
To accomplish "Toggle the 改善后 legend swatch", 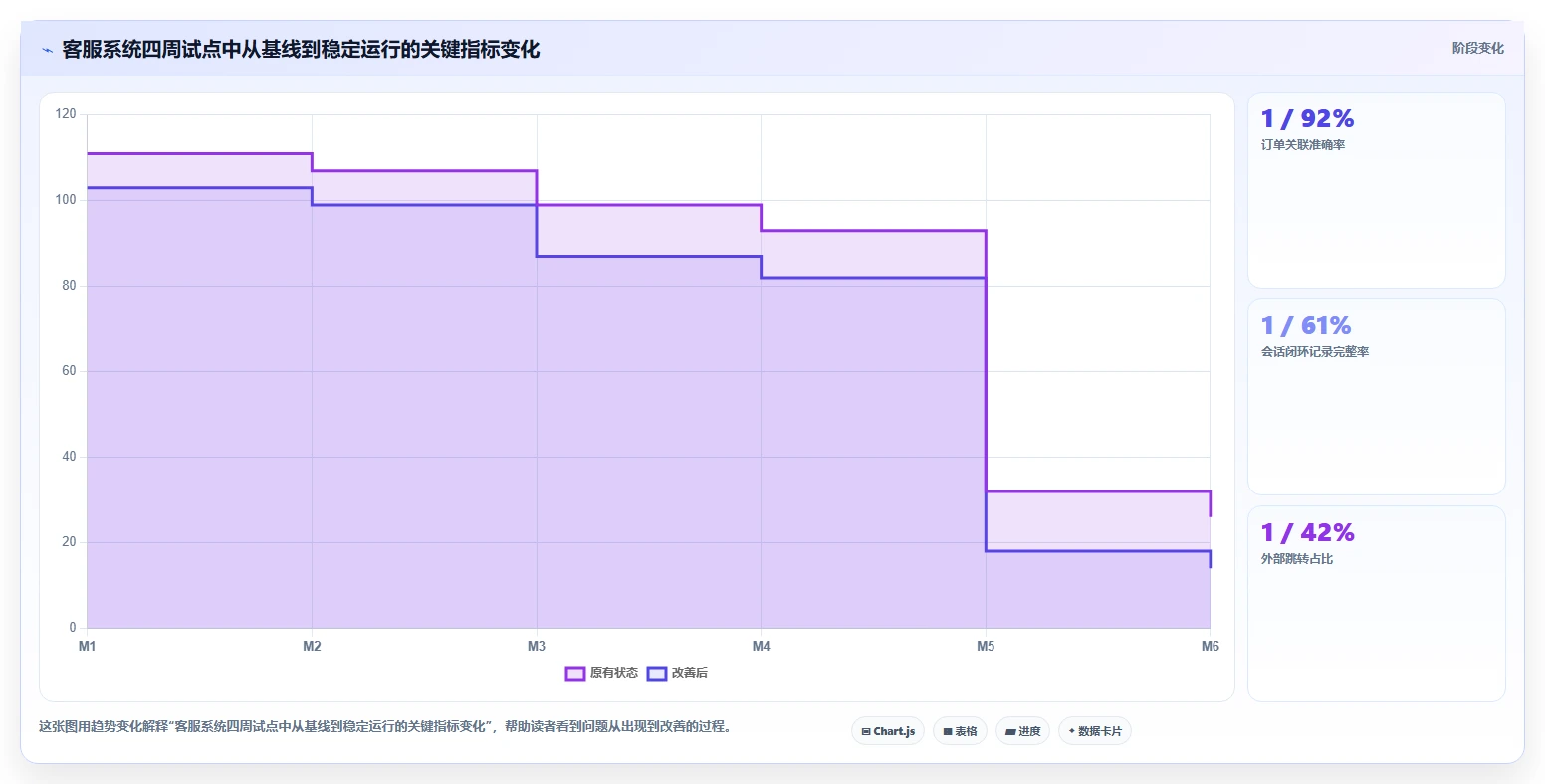I will click(657, 674).
